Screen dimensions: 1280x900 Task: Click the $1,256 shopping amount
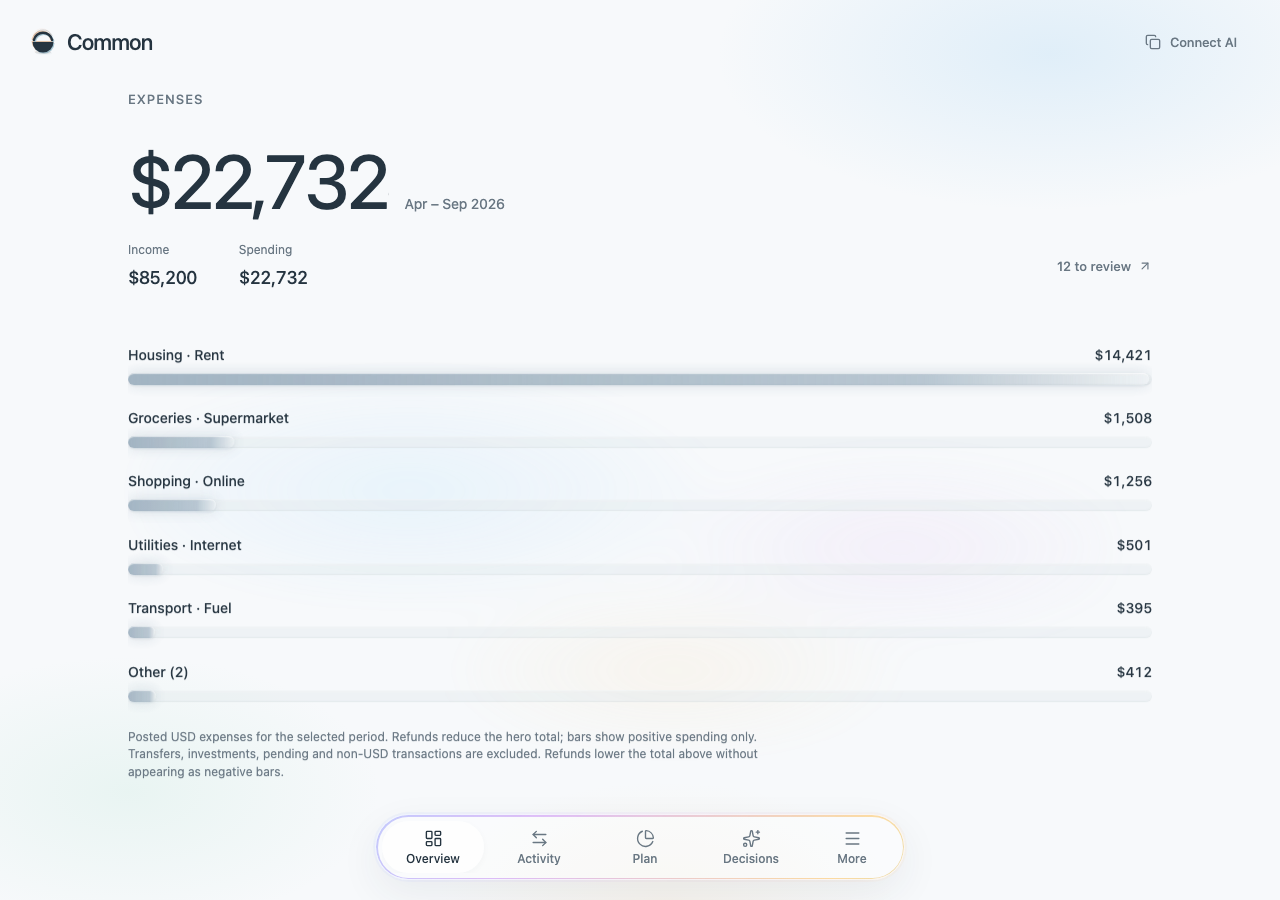[x=1128, y=481]
